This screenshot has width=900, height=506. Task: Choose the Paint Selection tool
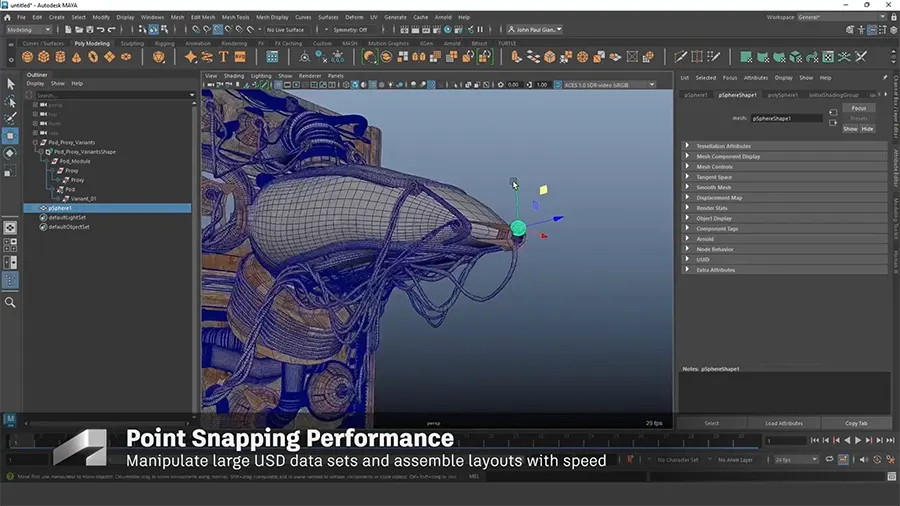point(10,119)
